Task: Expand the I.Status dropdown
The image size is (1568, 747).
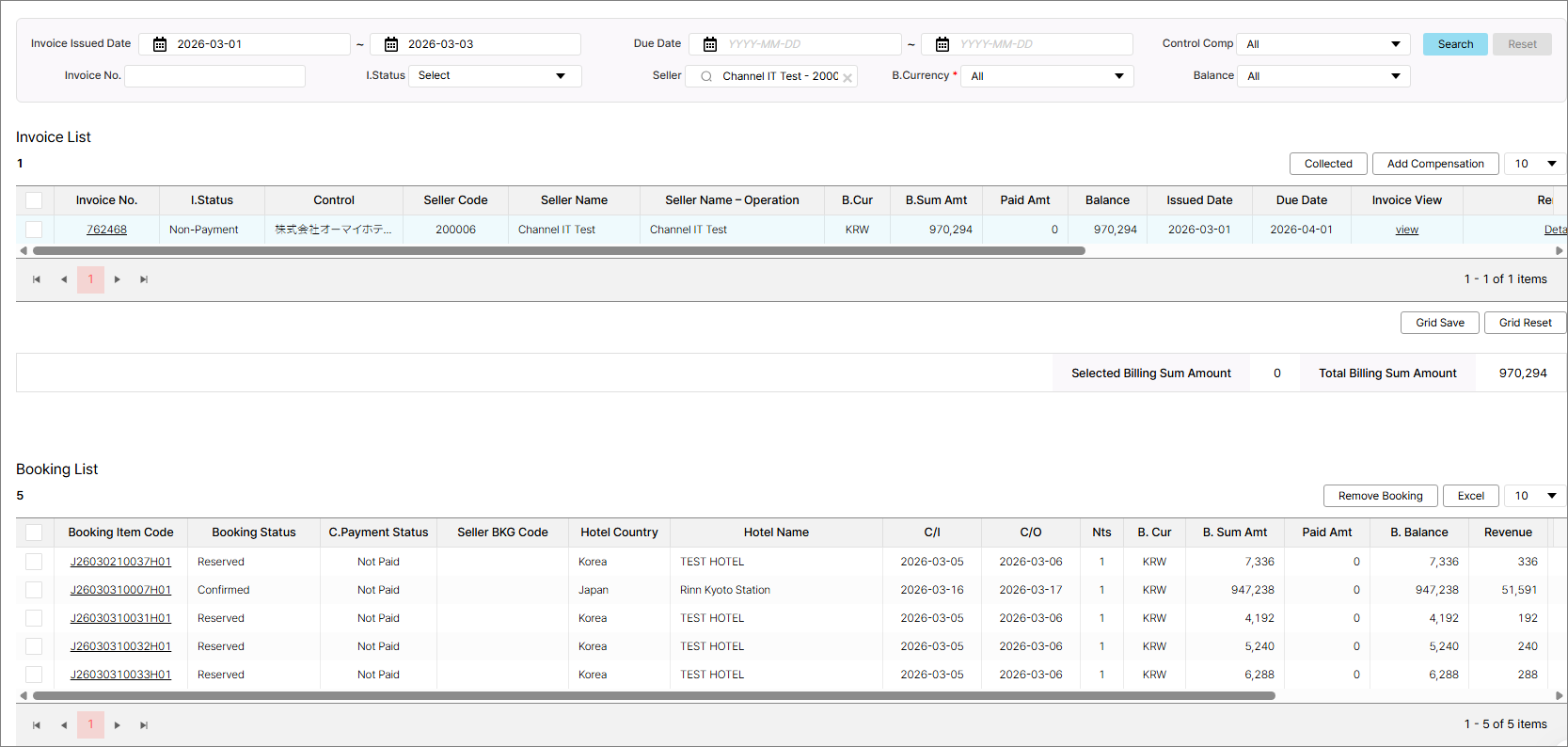Action: pos(495,76)
